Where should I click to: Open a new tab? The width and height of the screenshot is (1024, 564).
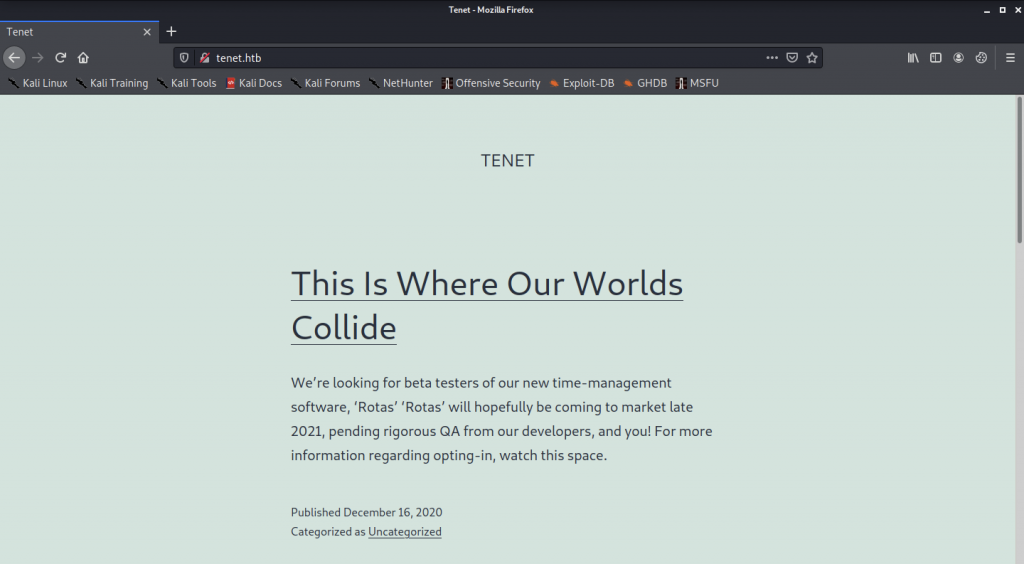click(171, 31)
